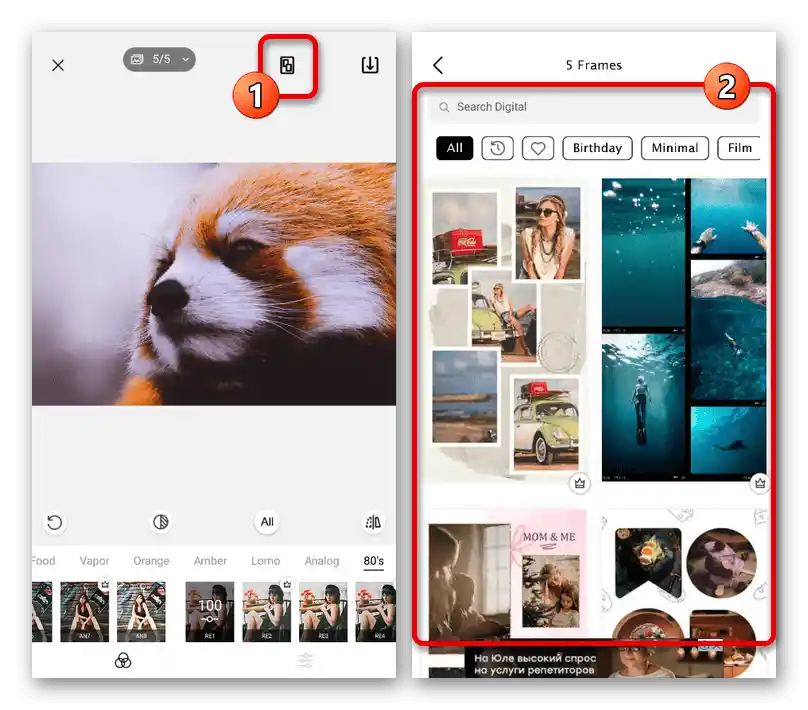
Task: Tap the premium crown on AN7 filter
Action: point(105,584)
